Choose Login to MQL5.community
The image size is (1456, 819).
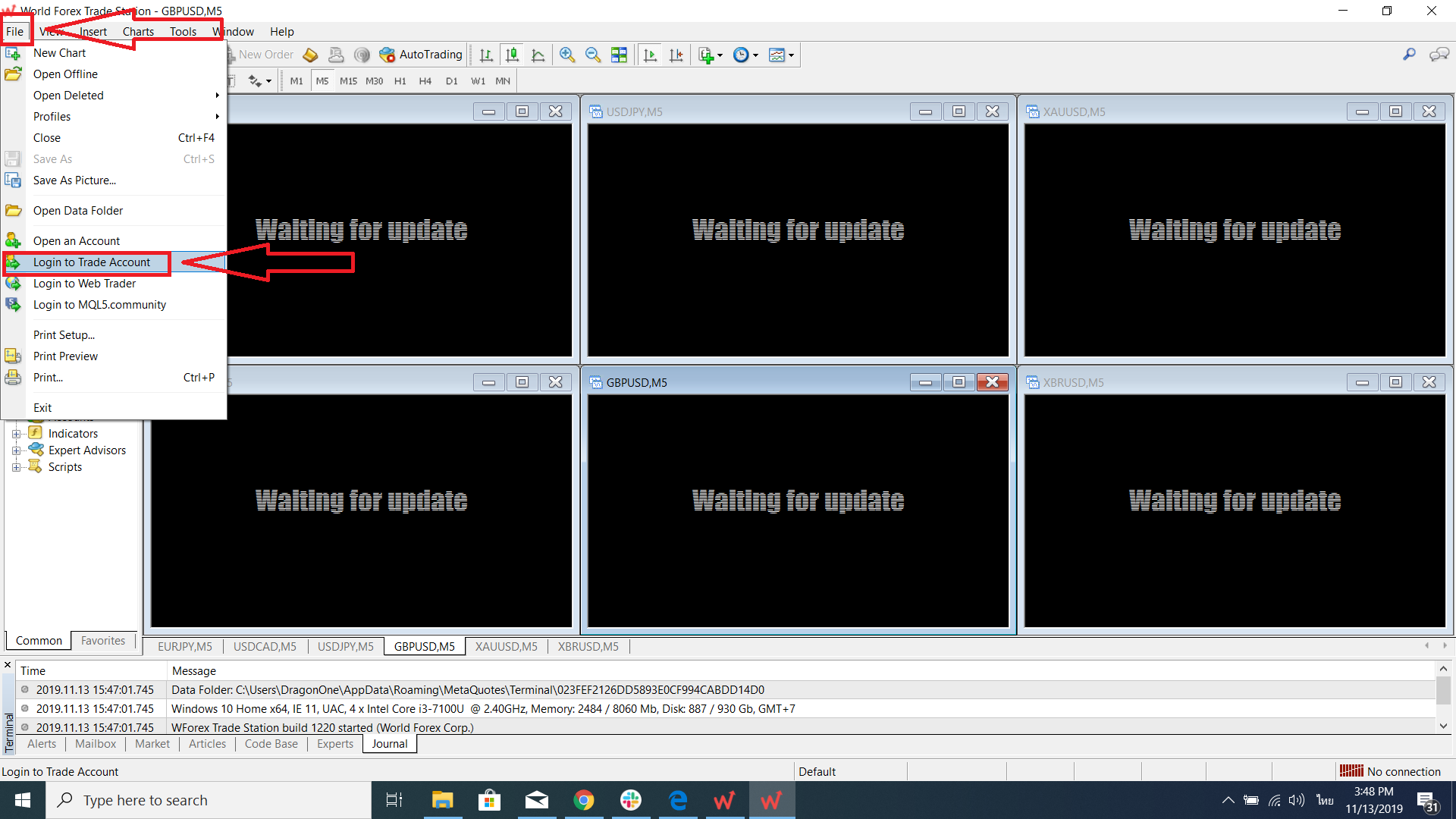coord(114,305)
